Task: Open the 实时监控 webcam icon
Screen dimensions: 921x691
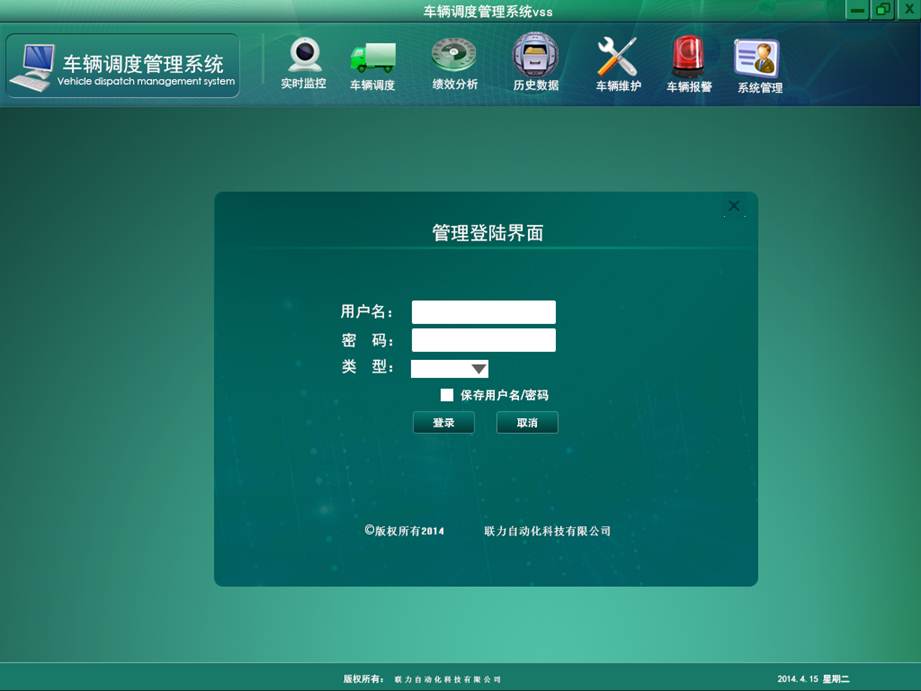Action: click(304, 56)
